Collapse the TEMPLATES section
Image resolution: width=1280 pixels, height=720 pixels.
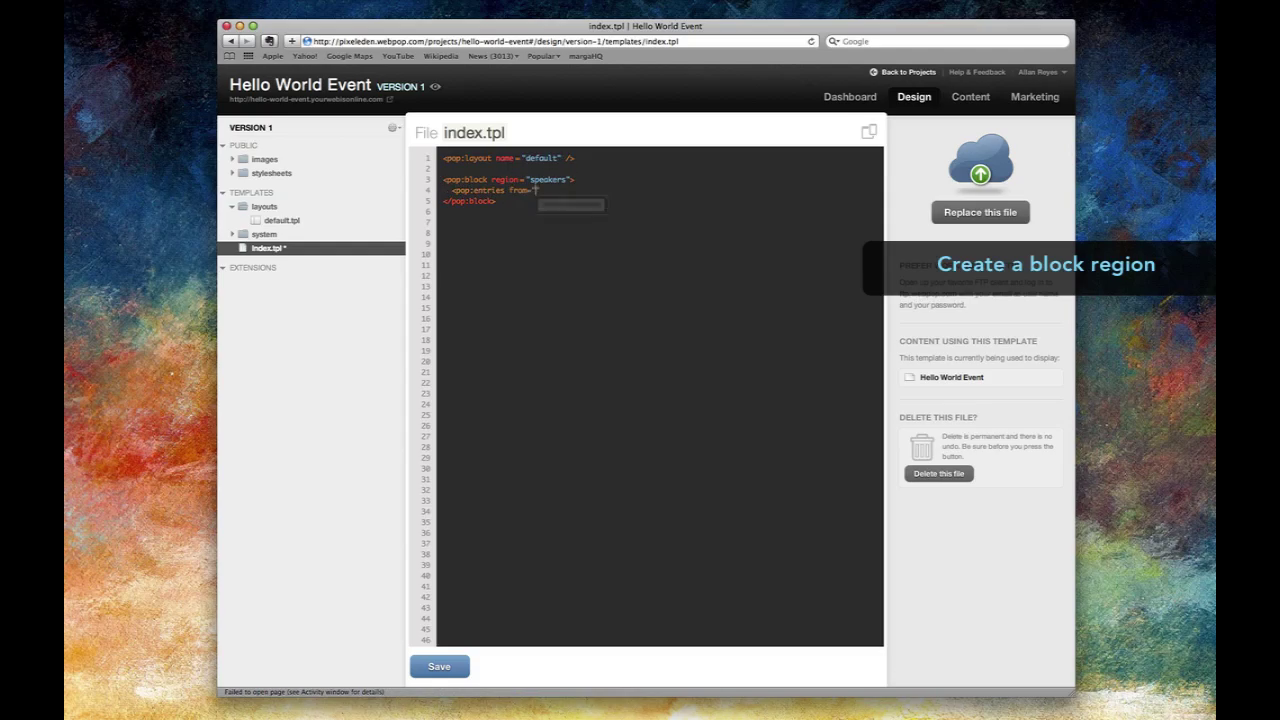pos(223,193)
